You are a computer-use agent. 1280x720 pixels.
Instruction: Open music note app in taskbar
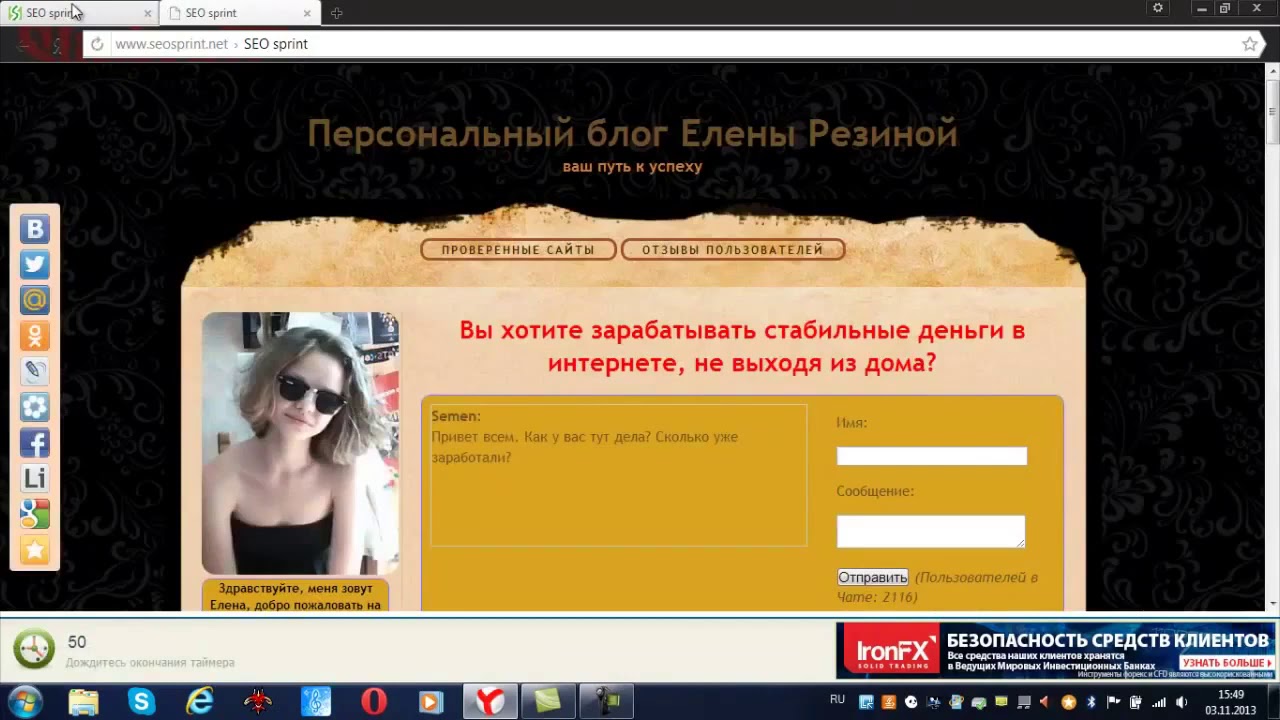316,702
